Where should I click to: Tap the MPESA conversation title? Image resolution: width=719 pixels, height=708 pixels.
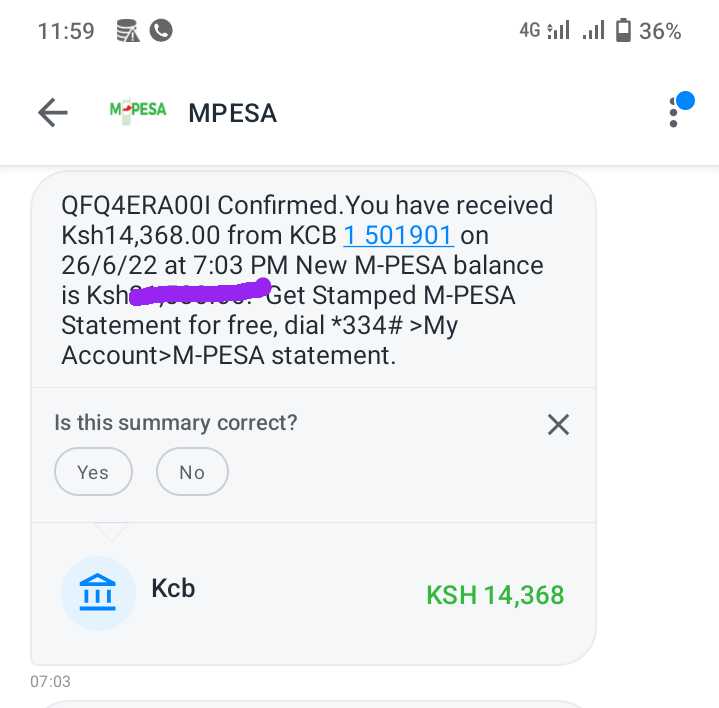point(232,113)
